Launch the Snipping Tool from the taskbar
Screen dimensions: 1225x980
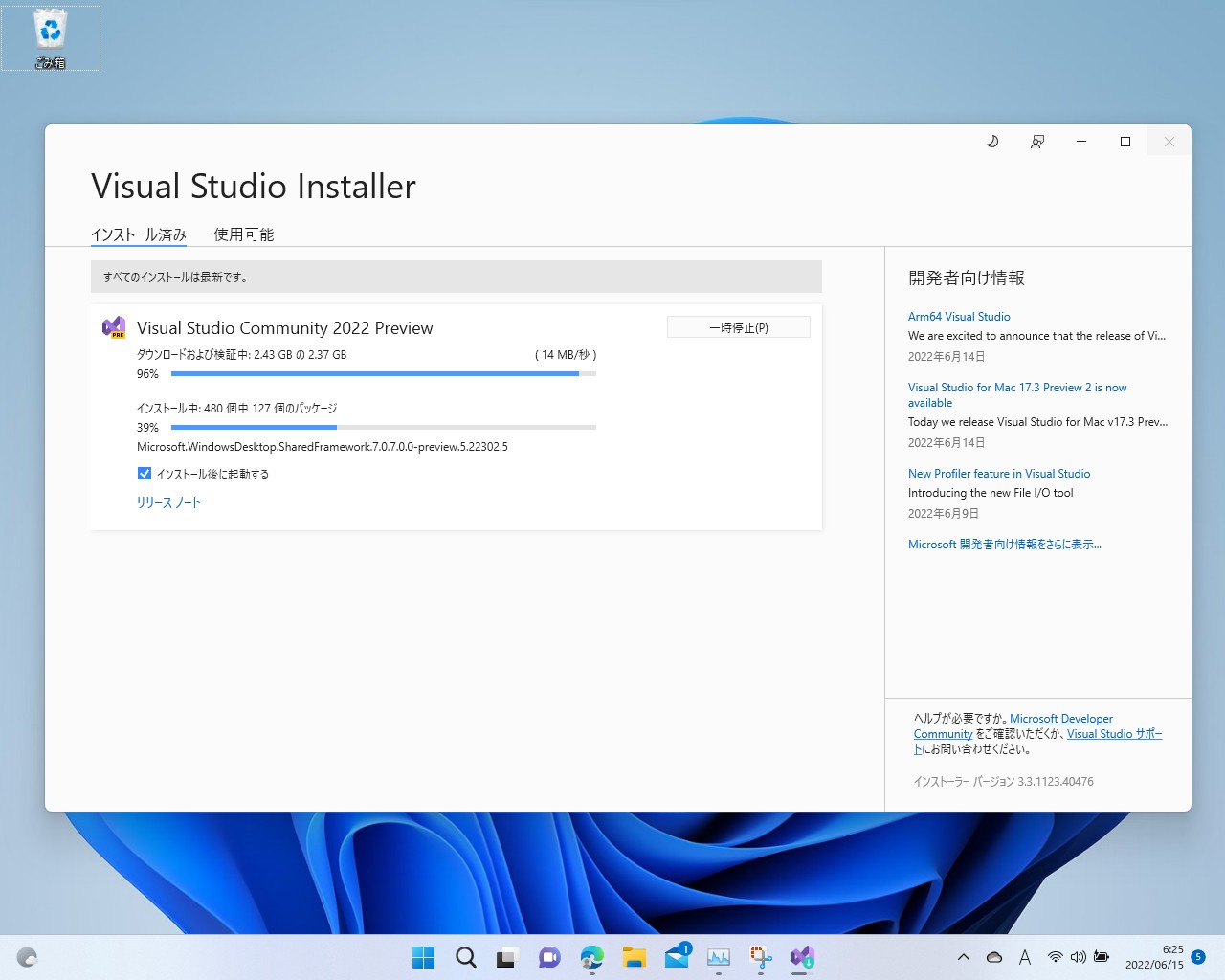[x=761, y=956]
